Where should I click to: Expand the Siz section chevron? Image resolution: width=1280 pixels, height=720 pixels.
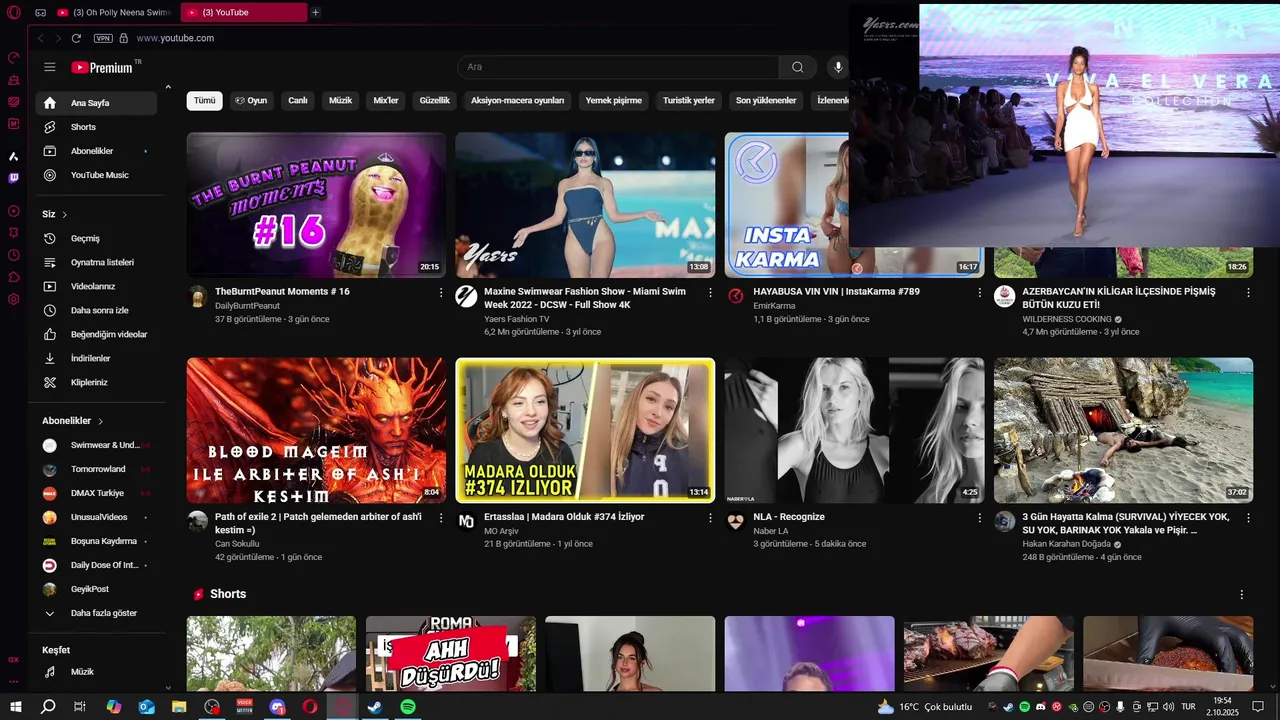pos(65,215)
